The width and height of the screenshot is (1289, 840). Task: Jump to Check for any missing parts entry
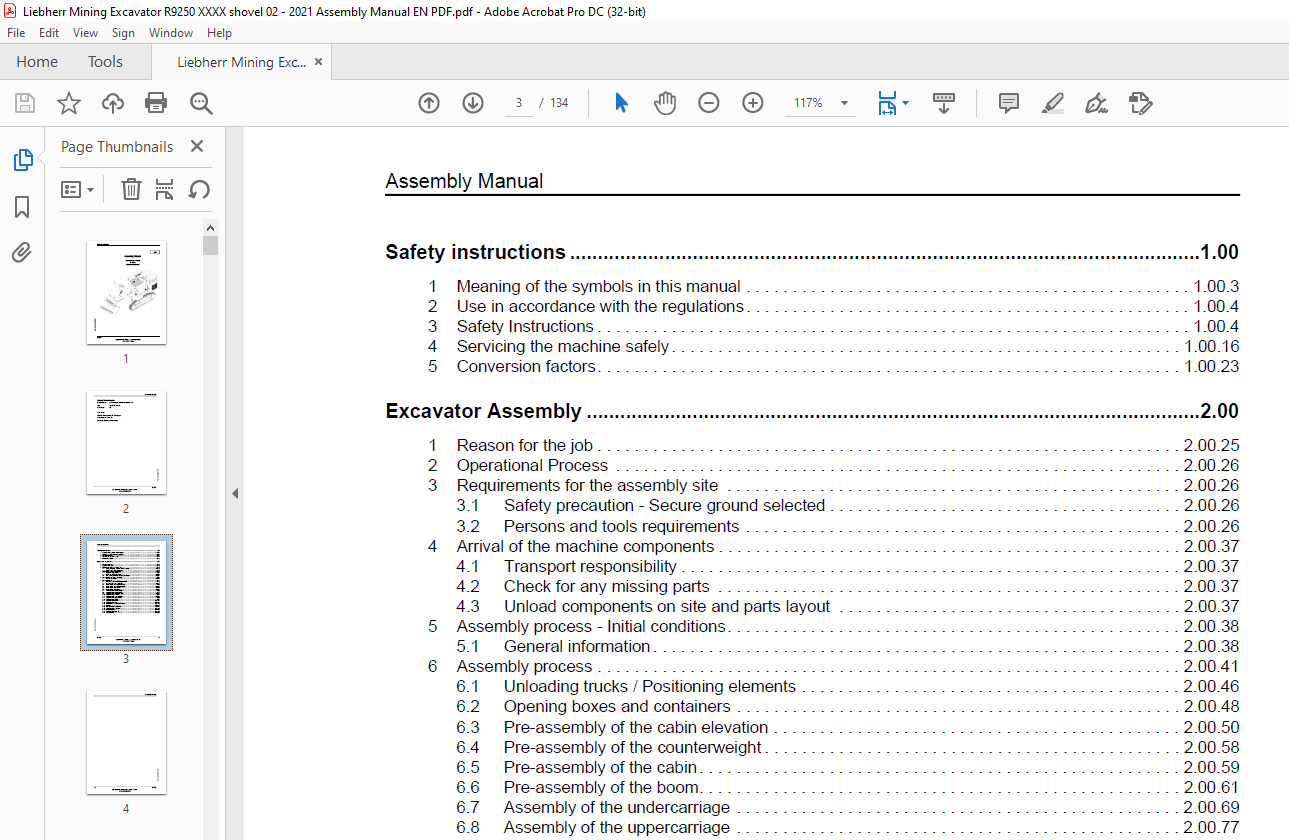coord(848,586)
